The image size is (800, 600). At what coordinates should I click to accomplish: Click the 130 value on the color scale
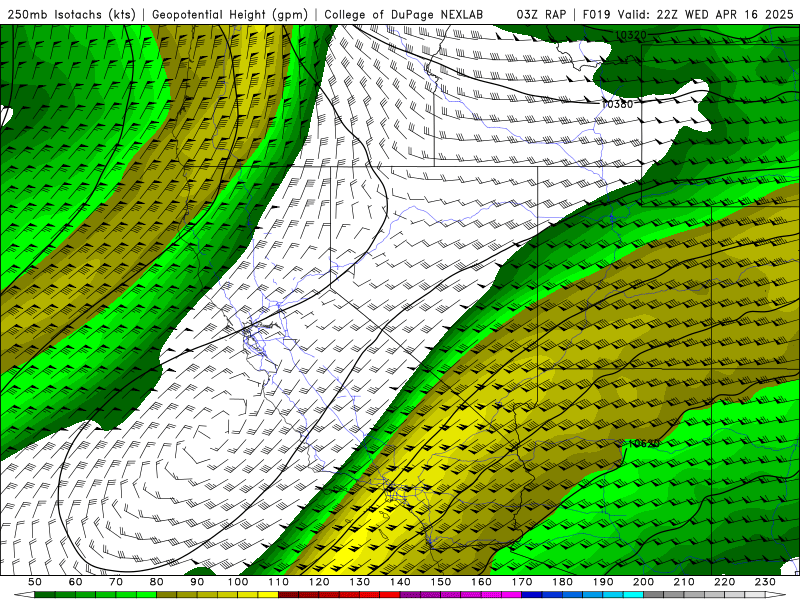(x=360, y=582)
